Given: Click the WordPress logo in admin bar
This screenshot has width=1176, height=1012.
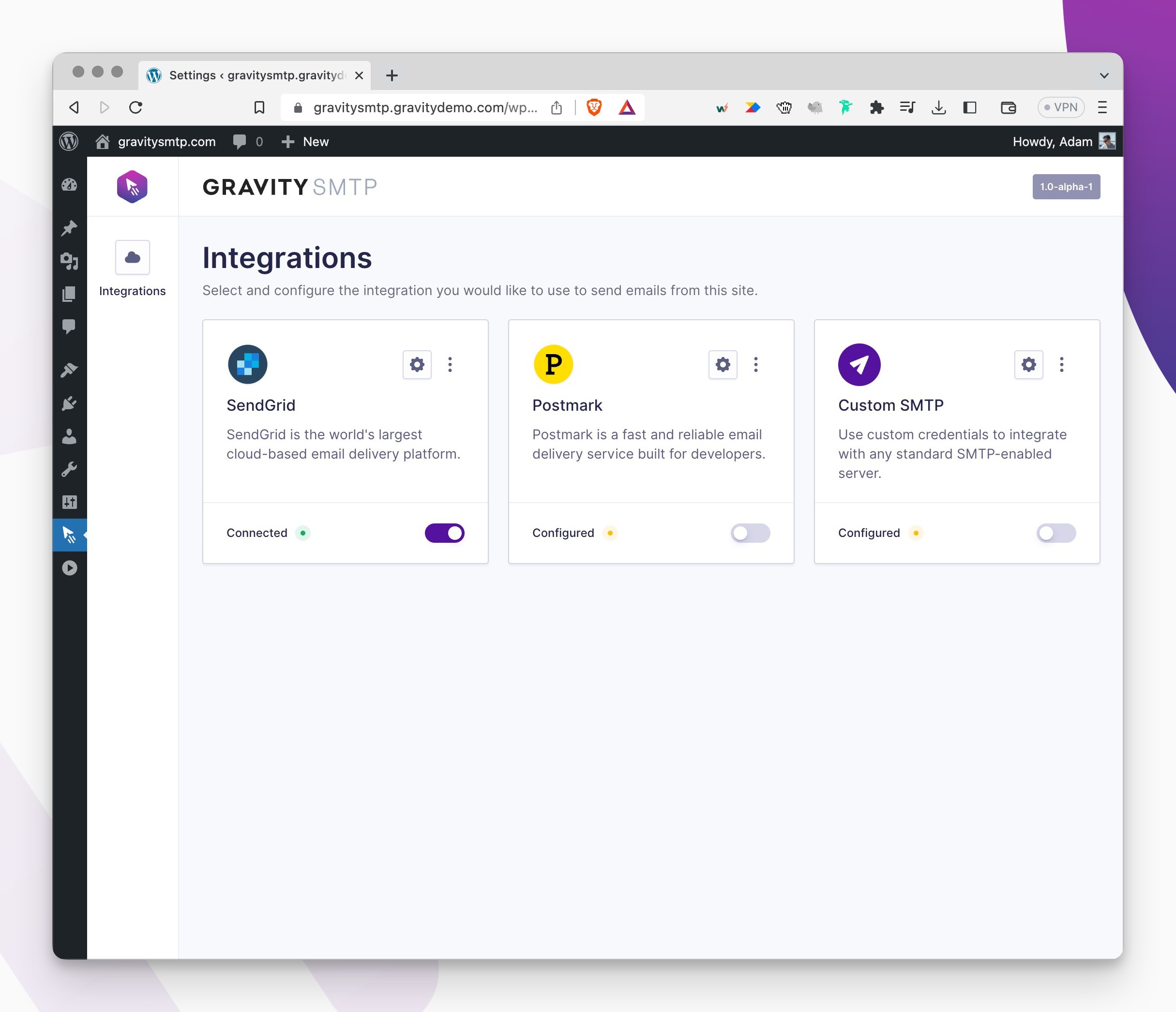Looking at the screenshot, I should point(69,141).
